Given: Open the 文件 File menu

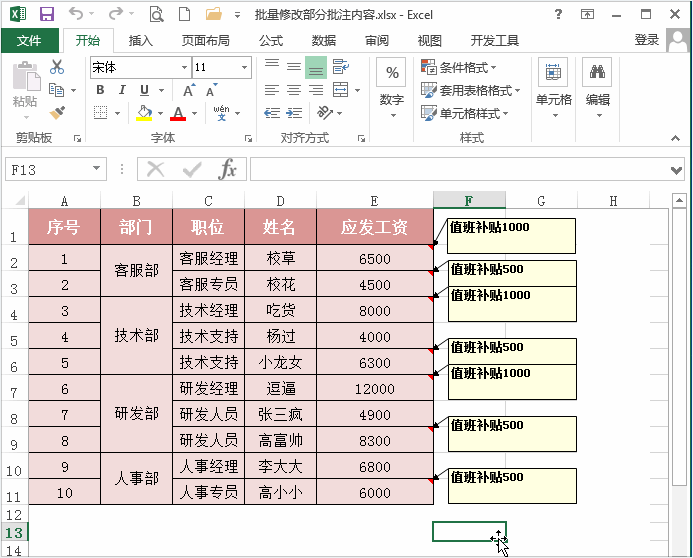Looking at the screenshot, I should click(30, 41).
